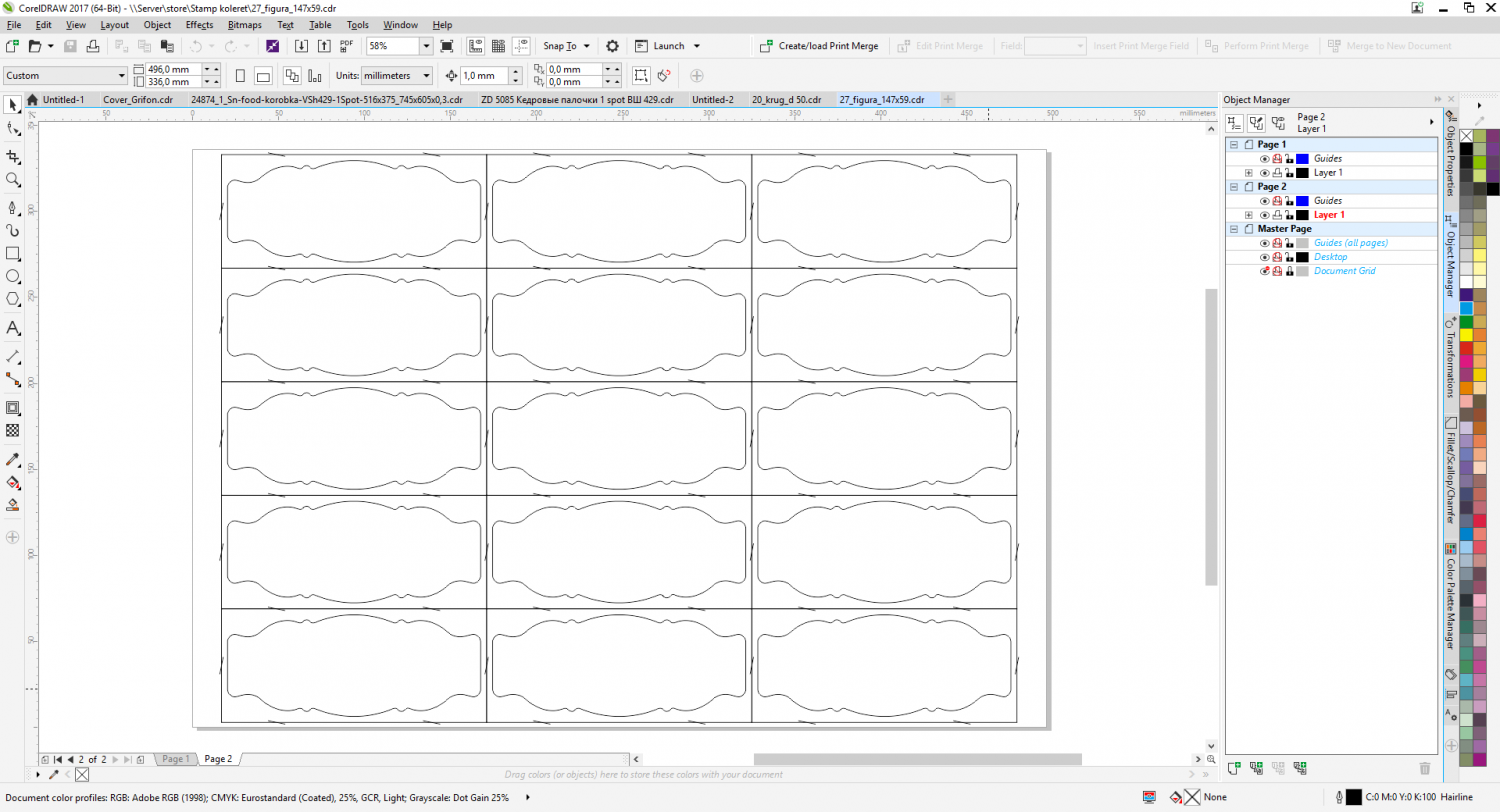Select the Ellipse tool

click(x=13, y=276)
